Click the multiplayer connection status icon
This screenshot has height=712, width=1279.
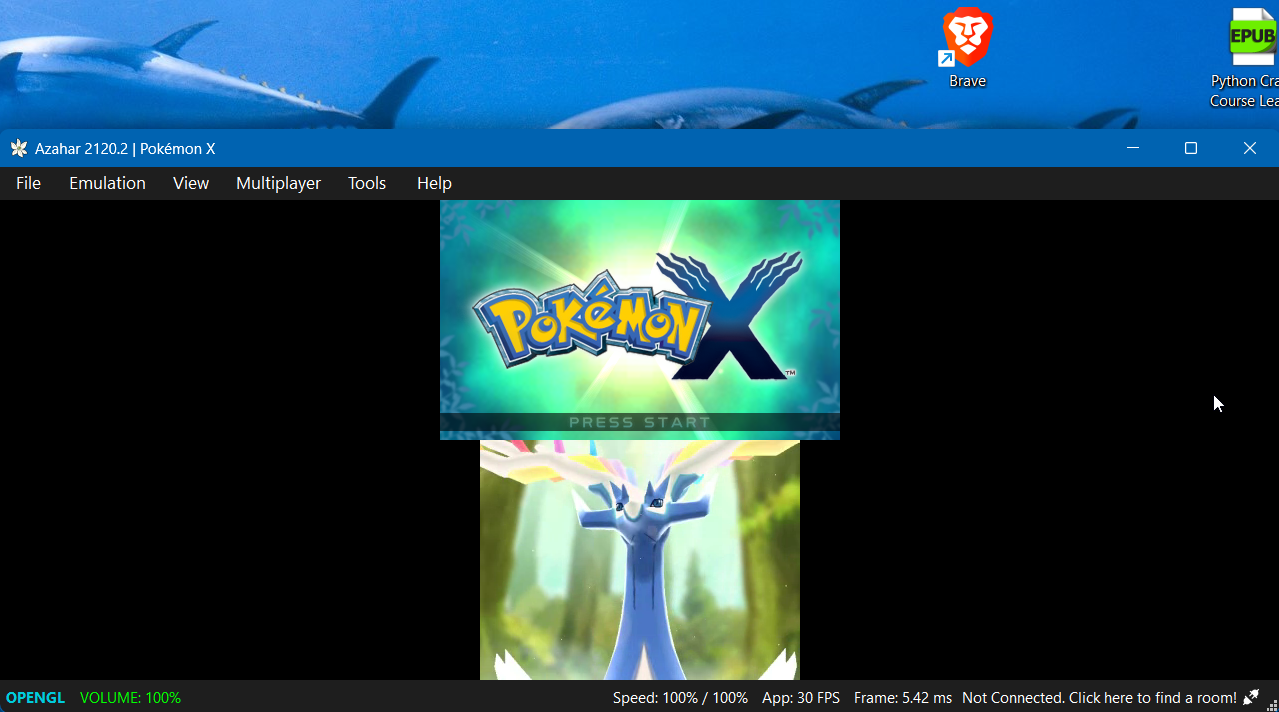(x=1251, y=697)
